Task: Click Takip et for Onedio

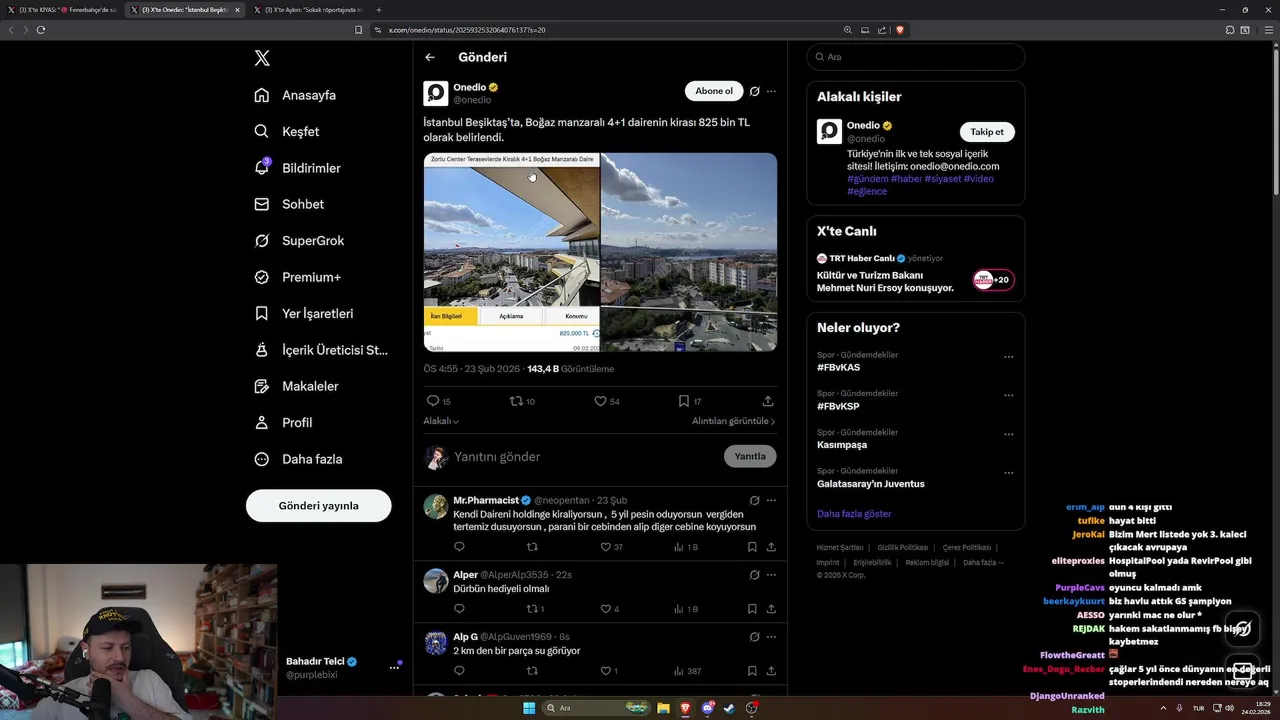Action: [x=987, y=132]
